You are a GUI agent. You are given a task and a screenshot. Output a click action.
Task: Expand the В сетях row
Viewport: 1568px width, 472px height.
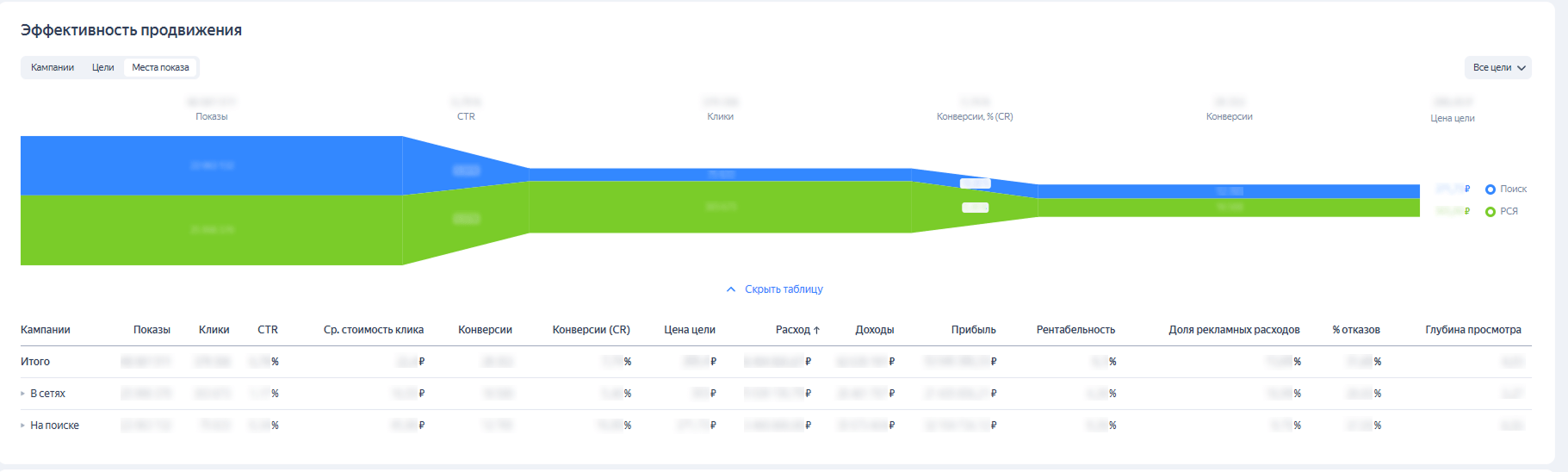[x=23, y=394]
